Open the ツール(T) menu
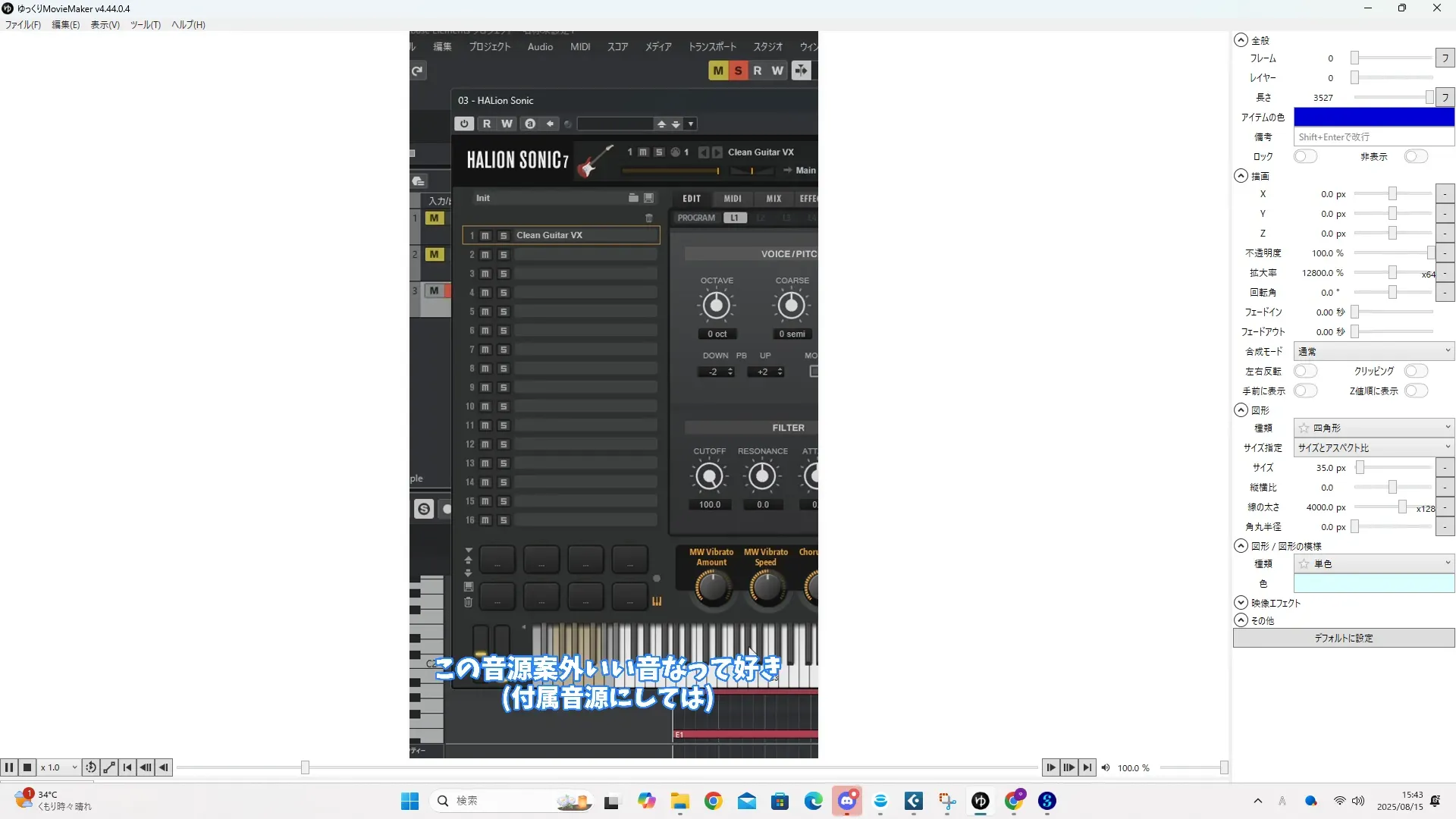This screenshot has height=819, width=1456. (x=145, y=24)
